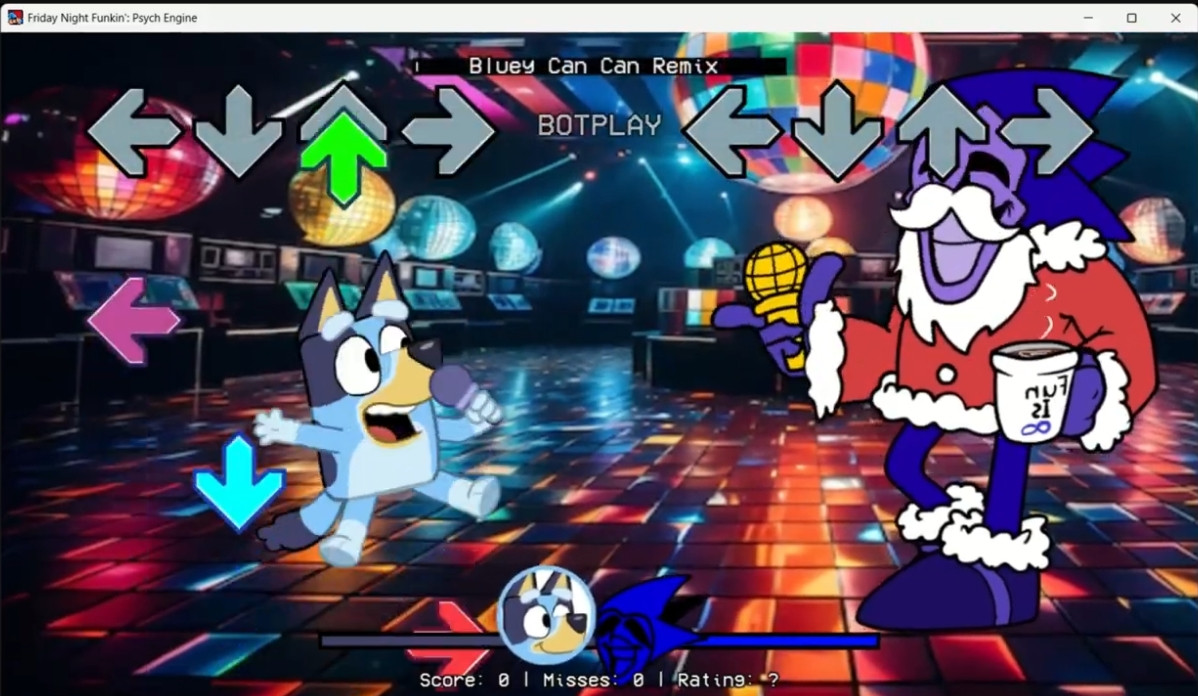Viewport: 1198px width, 696px height.
Task: Click the Bluey Can Can Remix song progress bar
Action: click(600, 66)
